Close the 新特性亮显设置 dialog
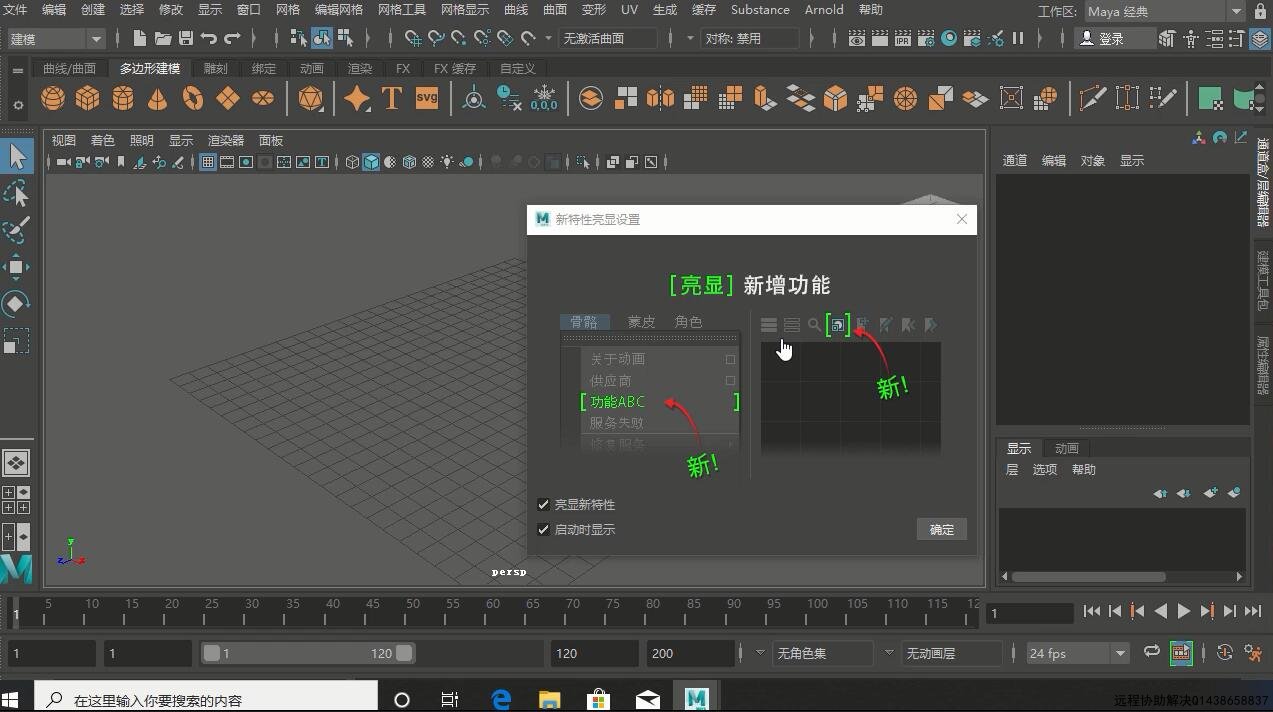Viewport: 1273px width, 712px height. tap(962, 219)
